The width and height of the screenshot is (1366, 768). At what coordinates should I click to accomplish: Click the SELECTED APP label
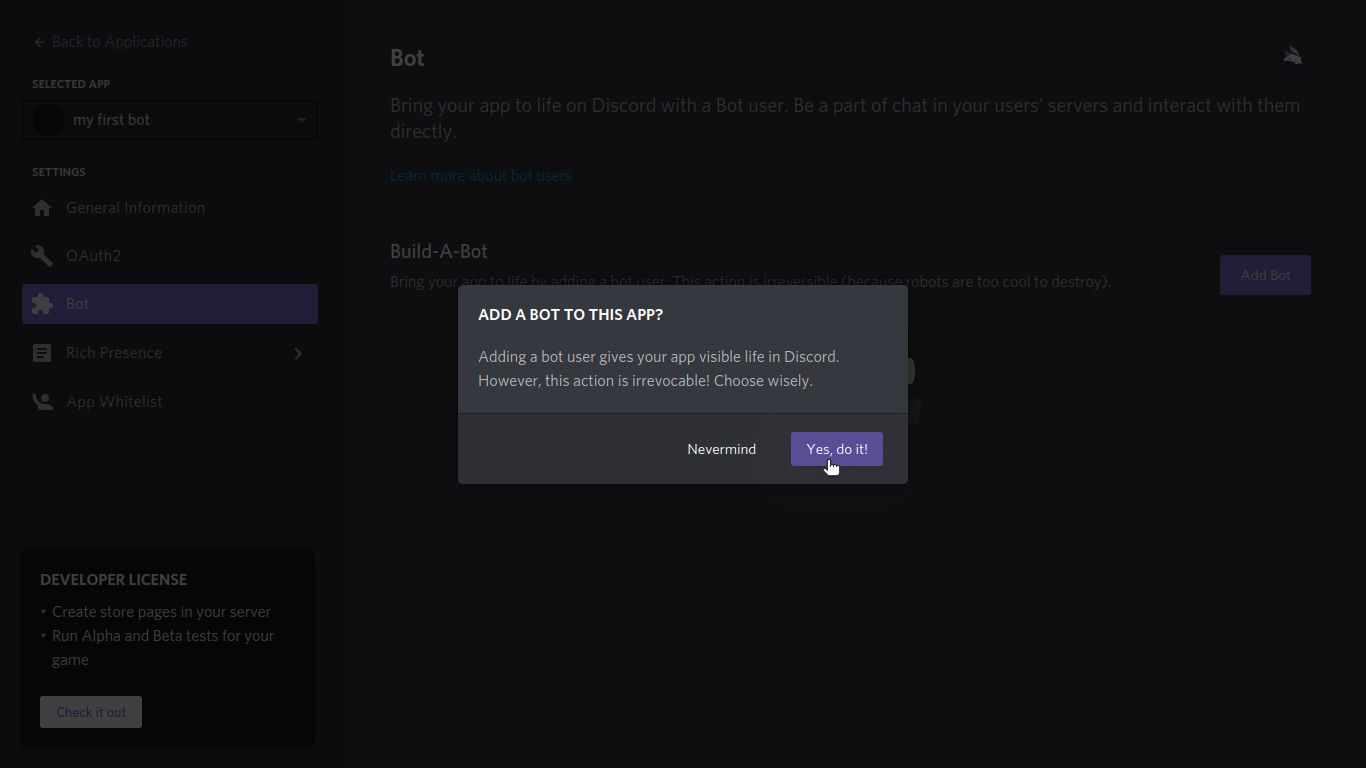click(71, 84)
